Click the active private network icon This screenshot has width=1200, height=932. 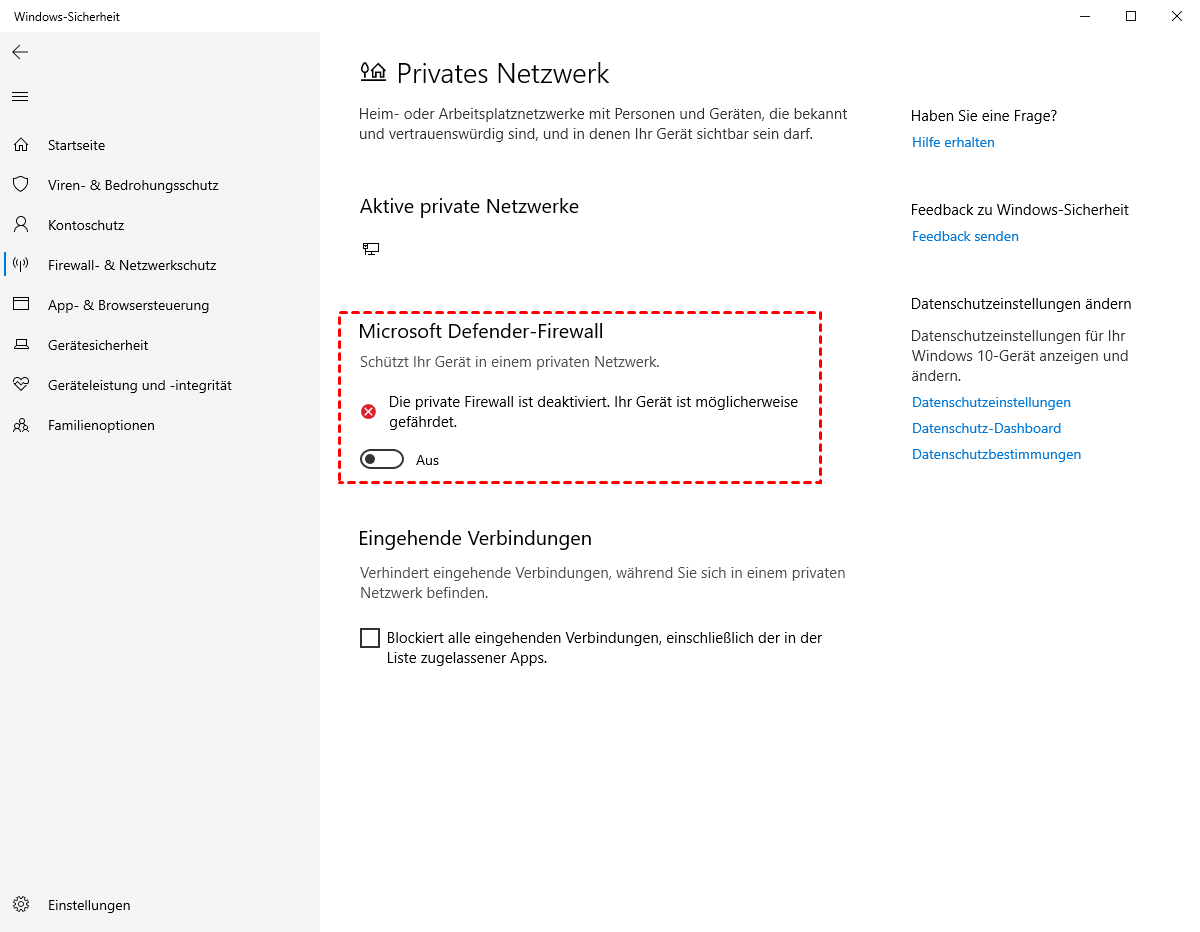click(x=371, y=249)
